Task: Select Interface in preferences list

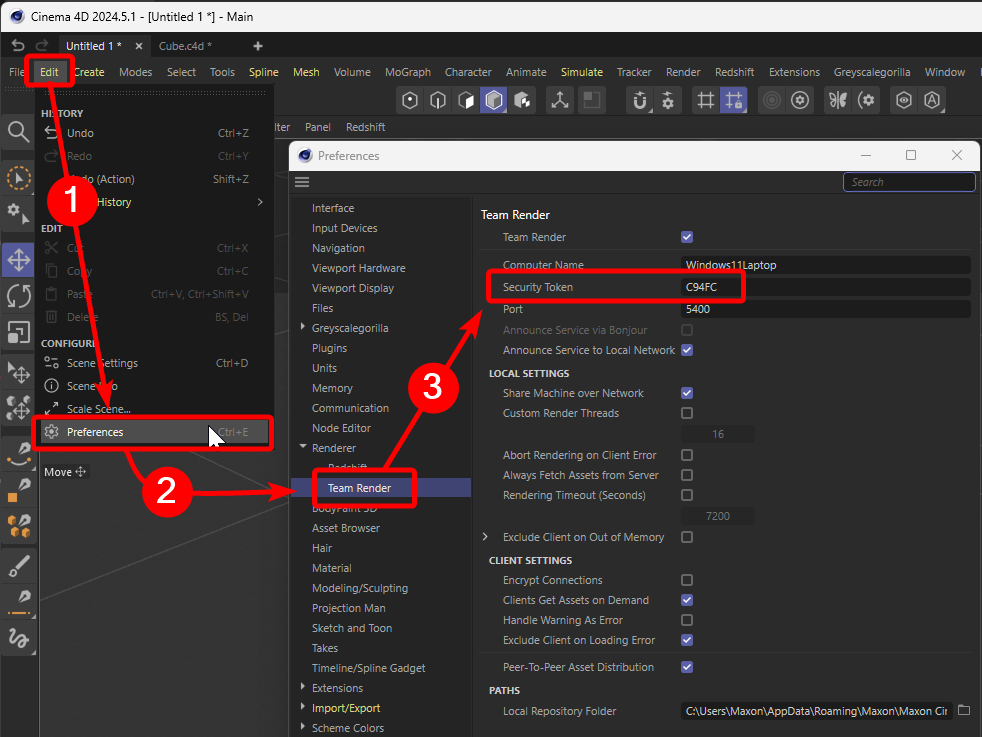Action: [333, 208]
